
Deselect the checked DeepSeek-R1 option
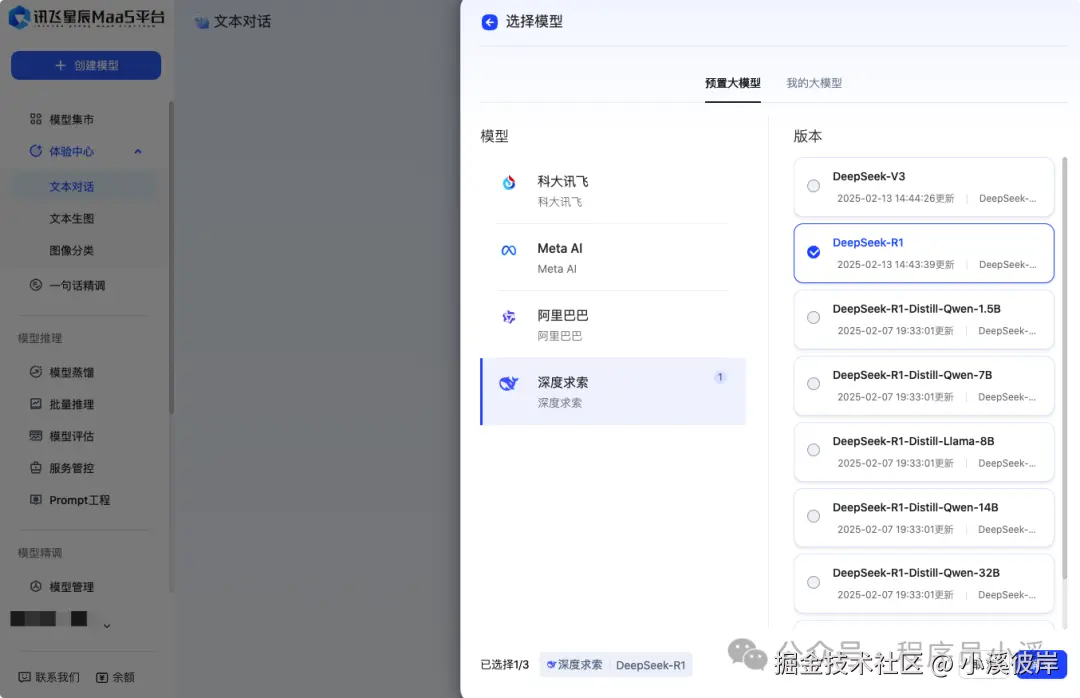click(x=813, y=252)
